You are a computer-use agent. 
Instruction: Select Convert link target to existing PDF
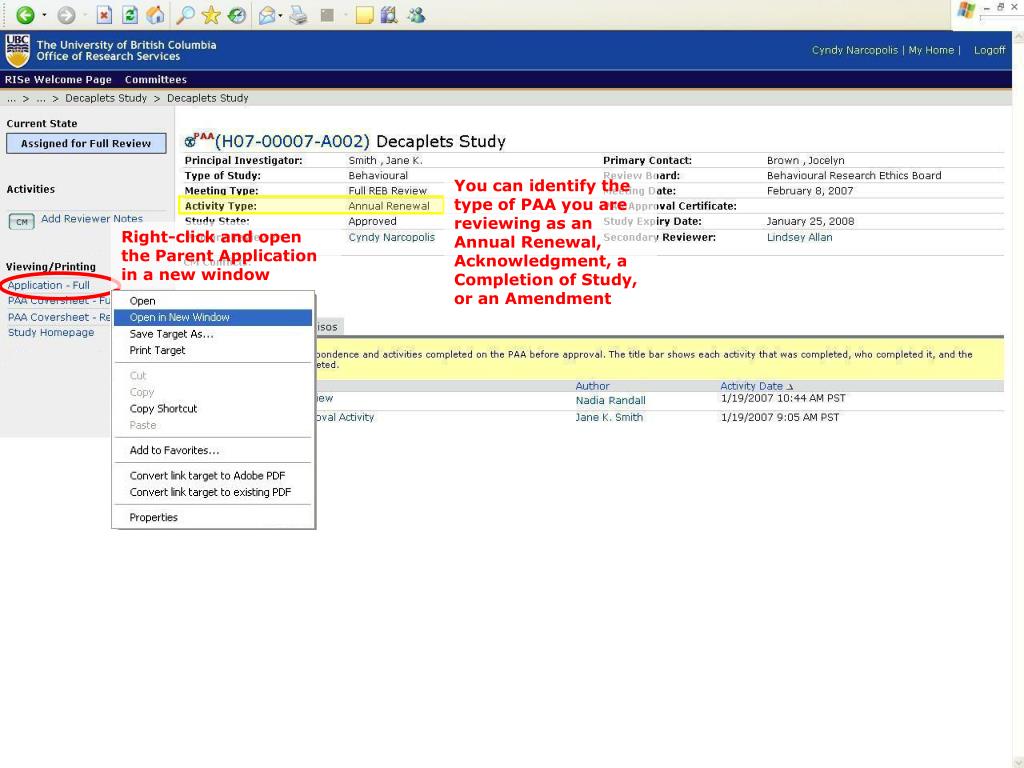213,492
